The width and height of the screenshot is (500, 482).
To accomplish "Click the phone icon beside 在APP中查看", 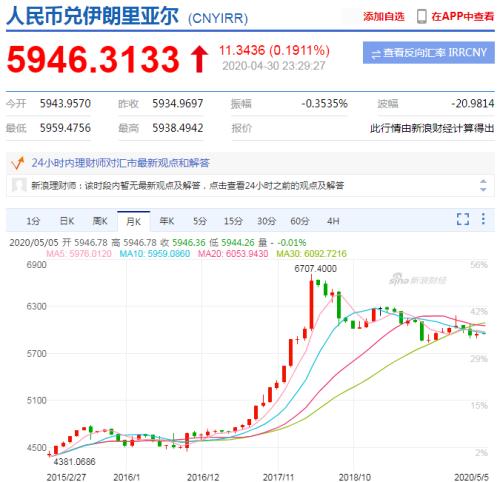I will 422,16.
